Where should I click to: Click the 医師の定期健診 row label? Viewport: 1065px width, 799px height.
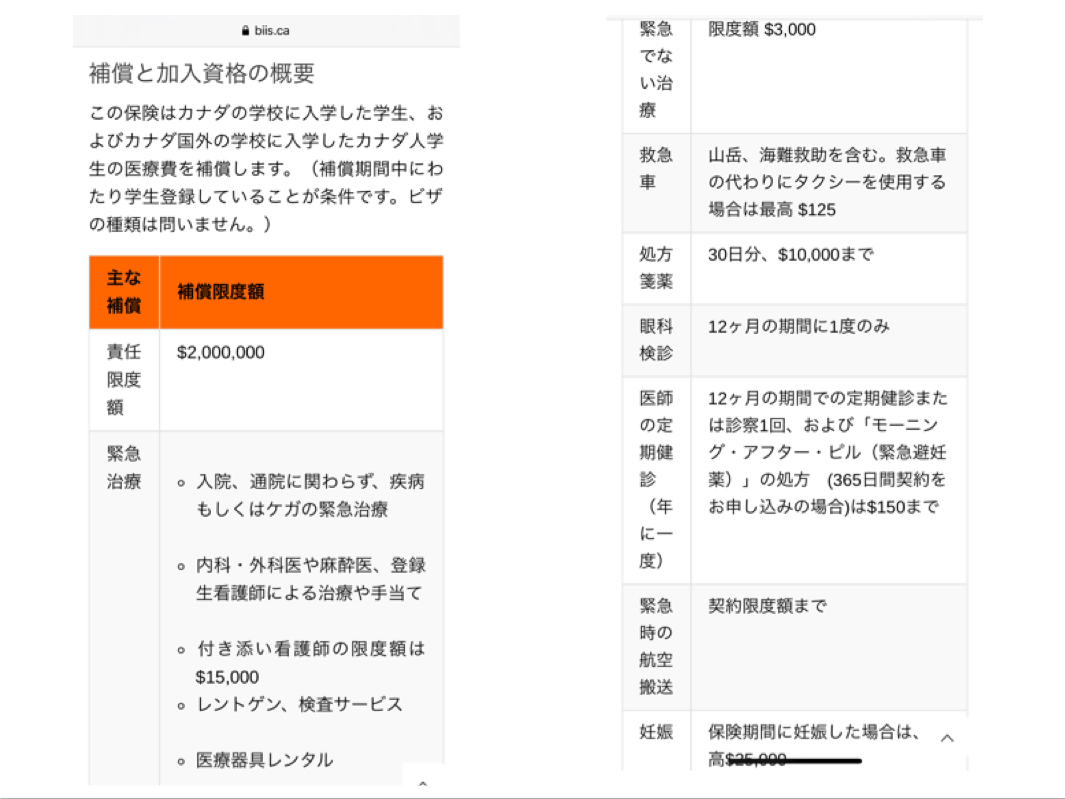[656, 479]
